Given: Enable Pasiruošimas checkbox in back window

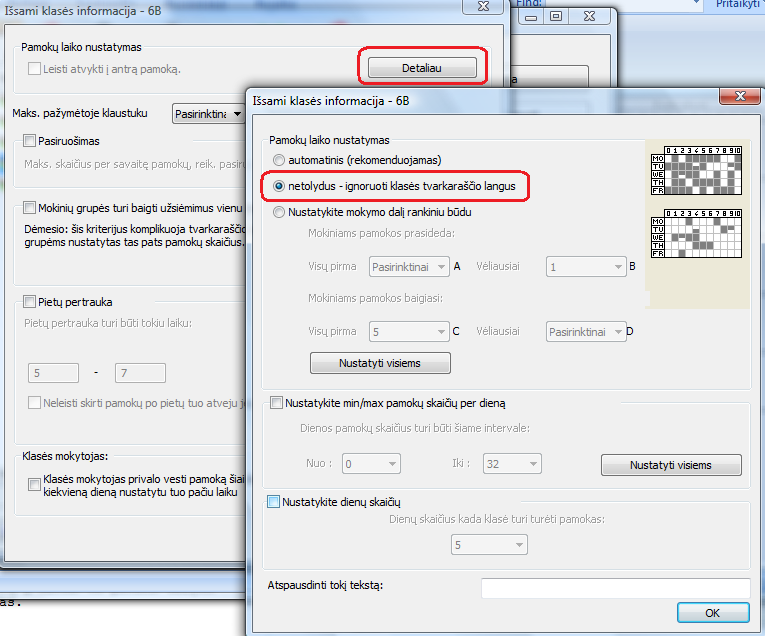Looking at the screenshot, I should pos(29,141).
